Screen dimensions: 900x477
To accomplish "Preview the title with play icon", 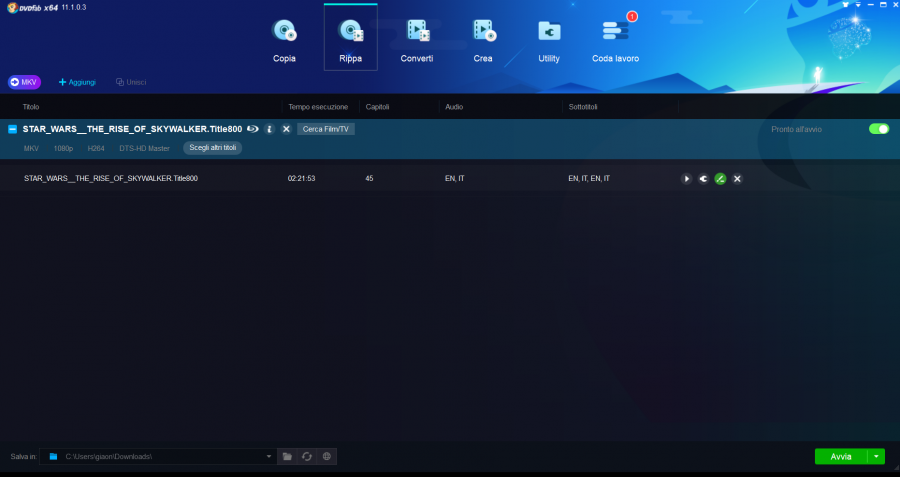I will [686, 179].
